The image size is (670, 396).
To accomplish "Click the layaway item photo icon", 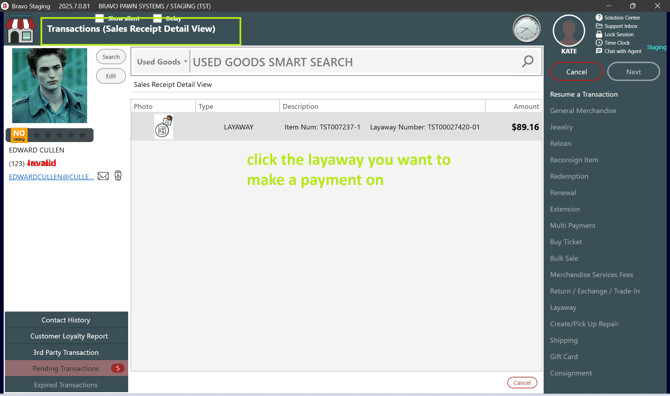I will (x=164, y=127).
